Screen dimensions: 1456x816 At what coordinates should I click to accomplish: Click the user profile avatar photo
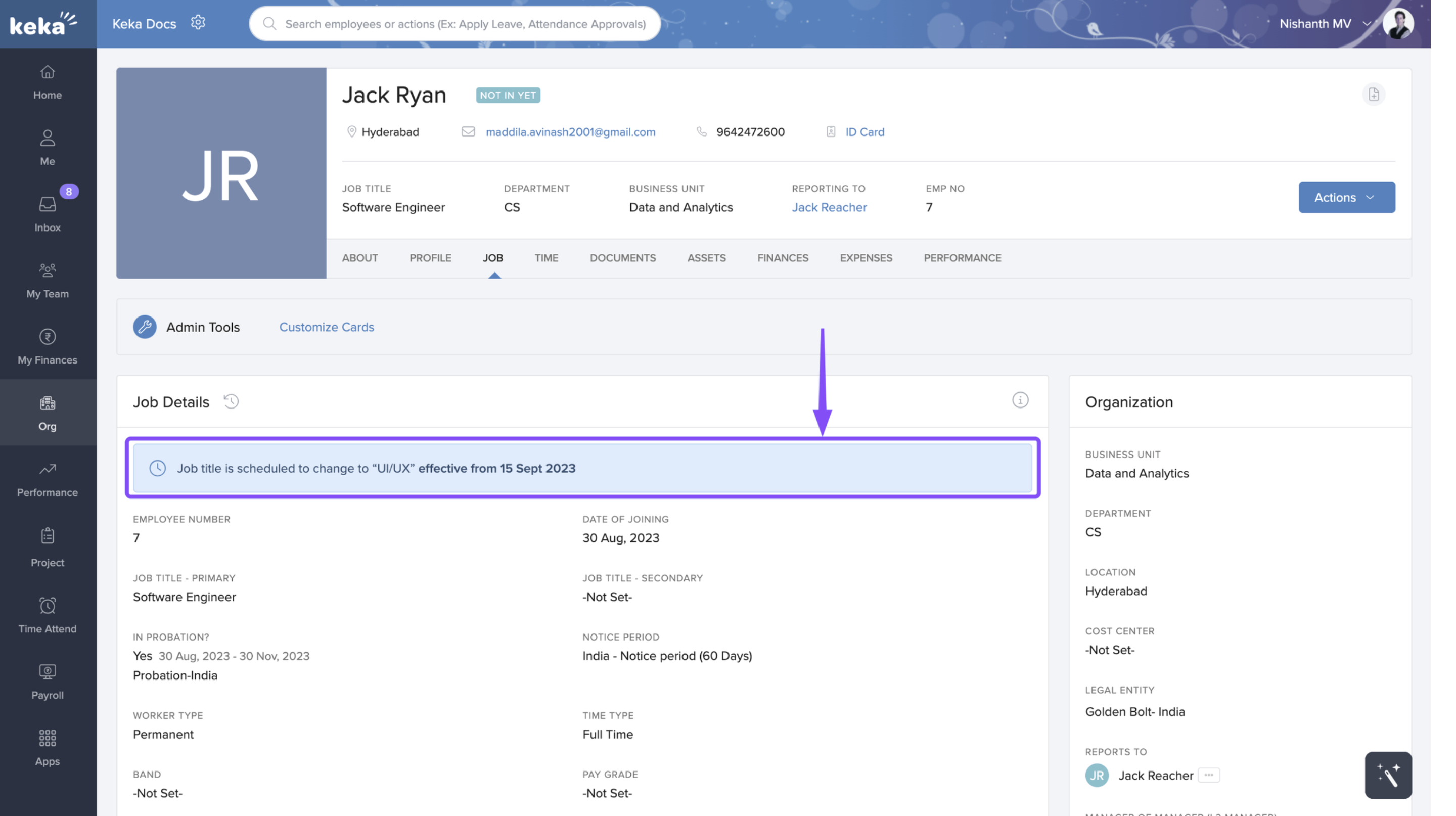[x=1398, y=24]
